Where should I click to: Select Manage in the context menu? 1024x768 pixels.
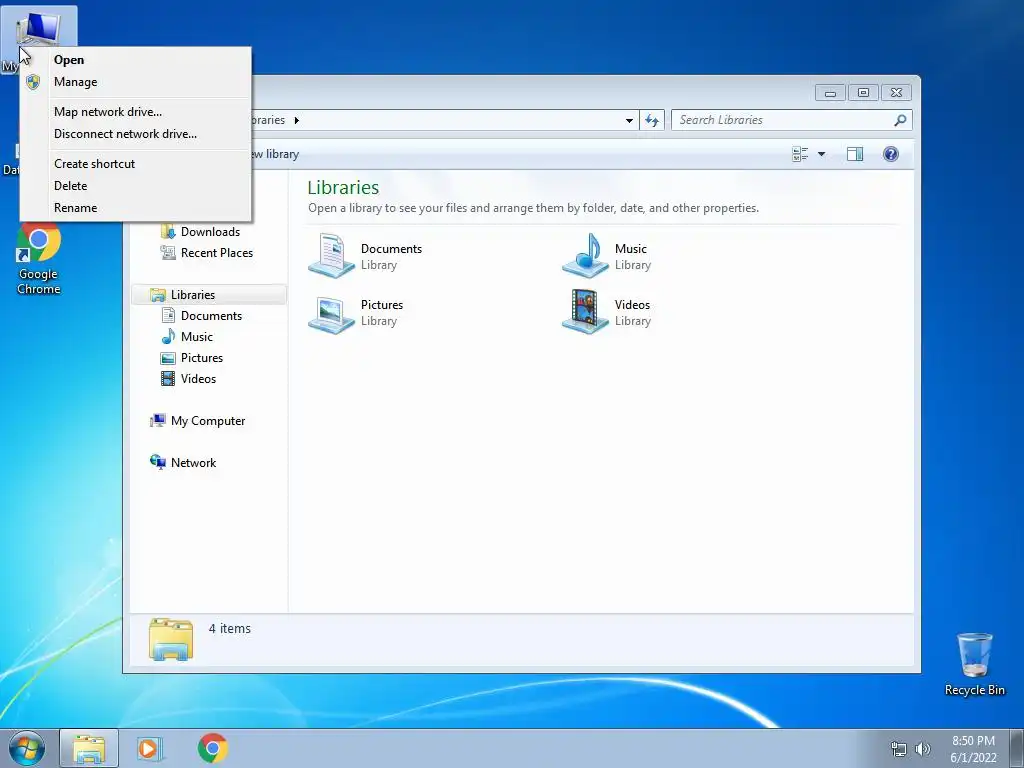[136, 82]
